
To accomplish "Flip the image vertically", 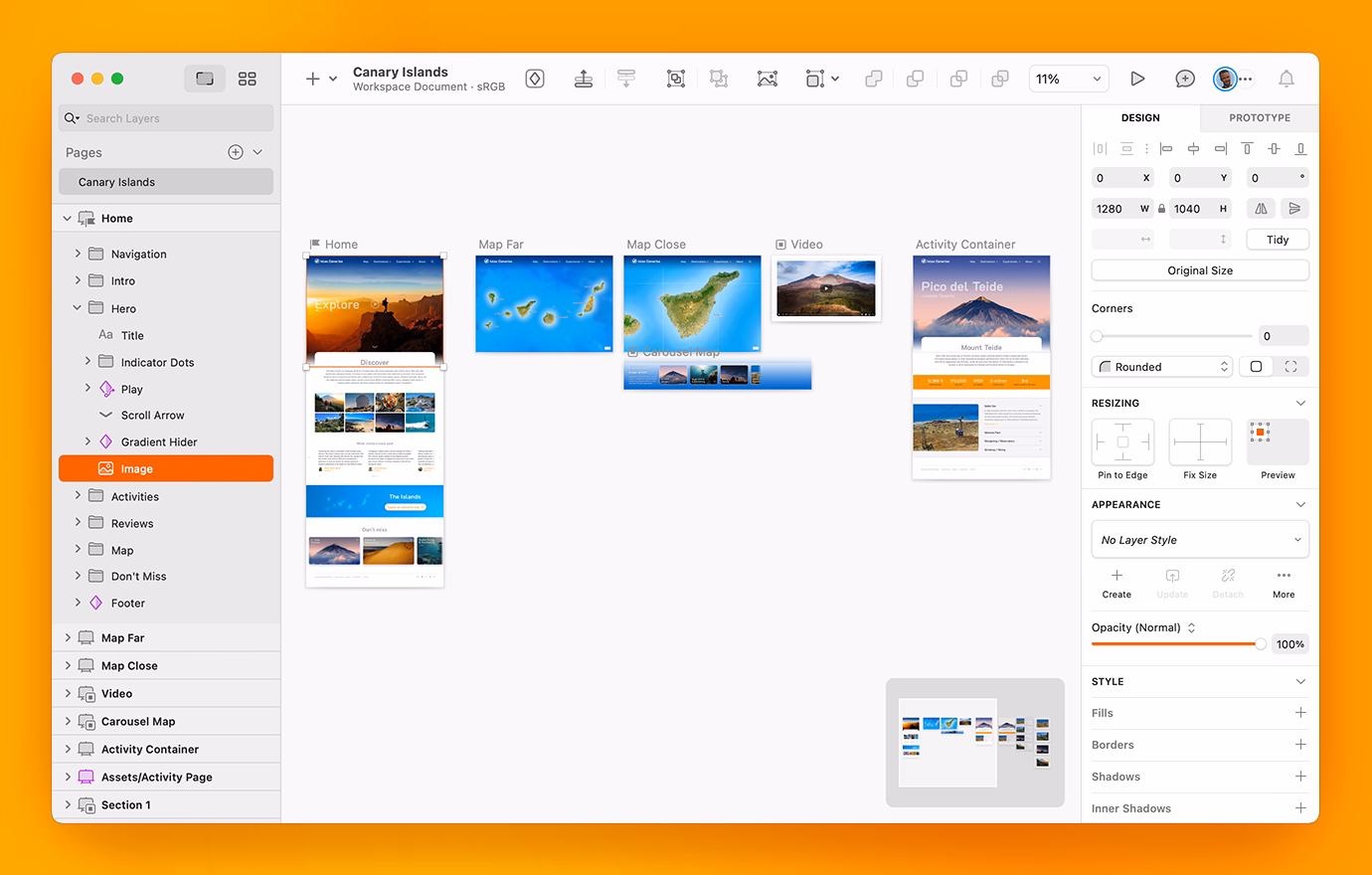I will click(x=1294, y=209).
